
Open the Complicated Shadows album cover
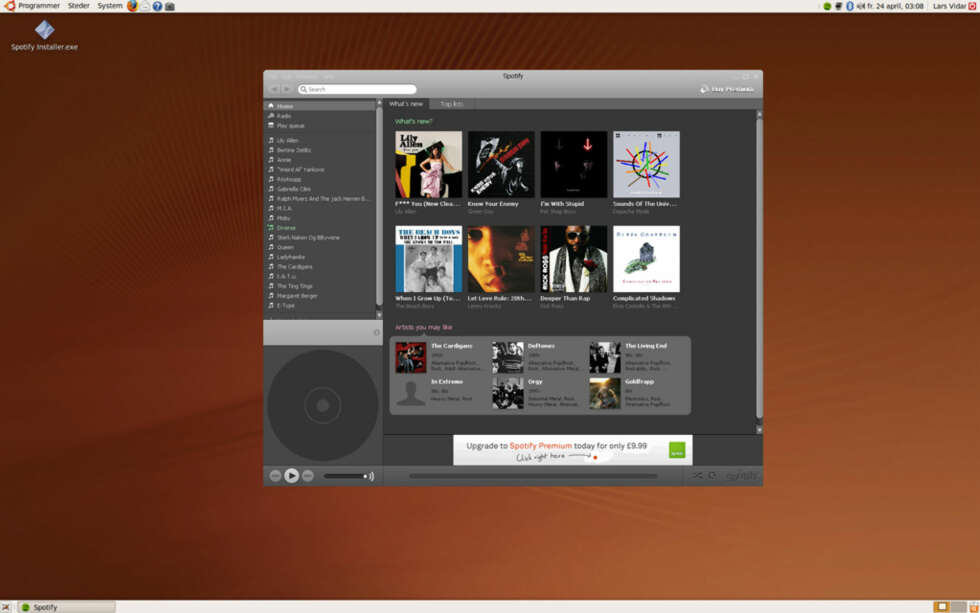tap(646, 259)
